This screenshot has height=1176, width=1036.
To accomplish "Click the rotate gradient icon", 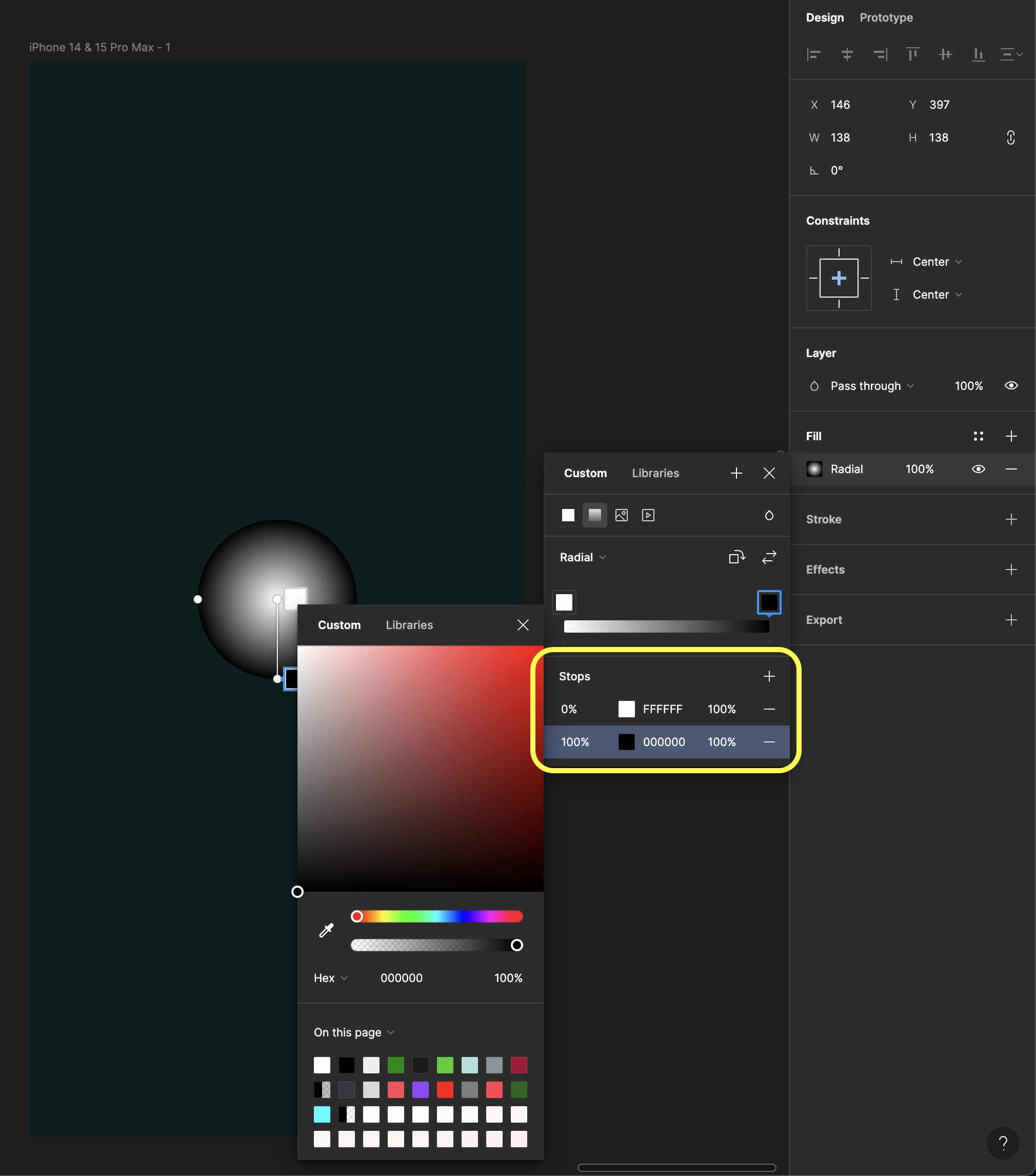I will pos(736,557).
